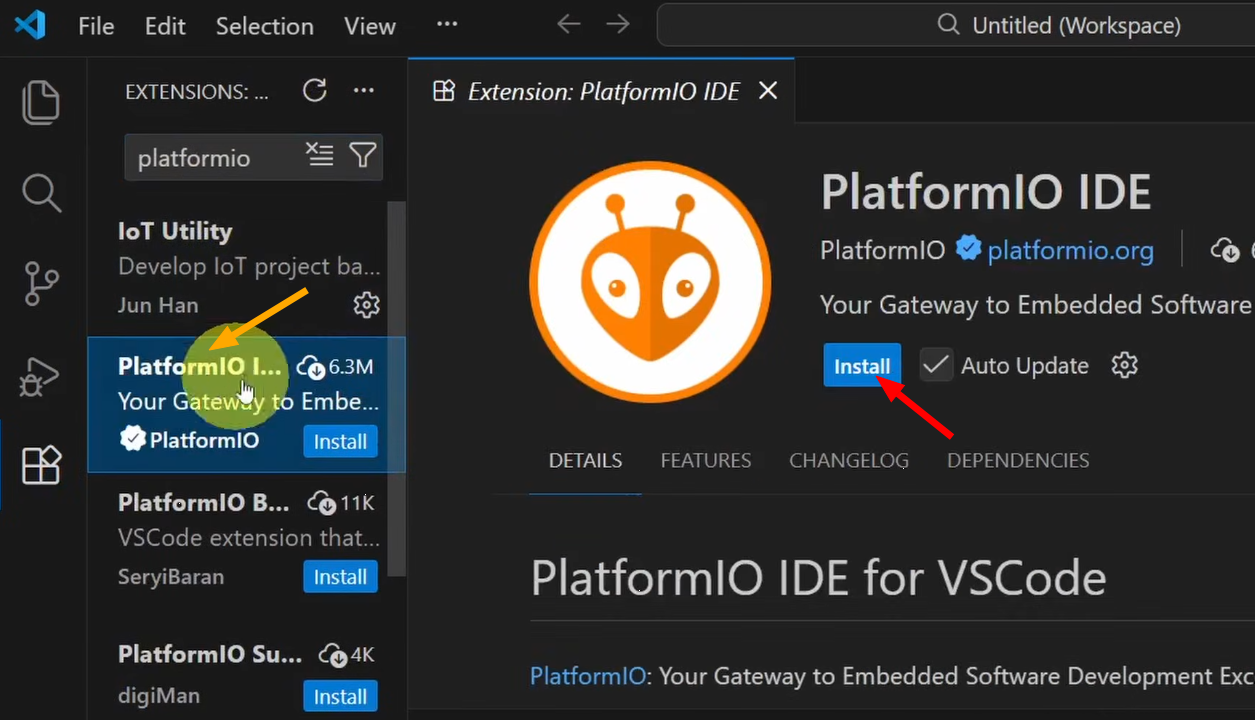This screenshot has height=720, width=1255.
Task: Follow the PlatformIO link in the readme
Action: [587, 676]
